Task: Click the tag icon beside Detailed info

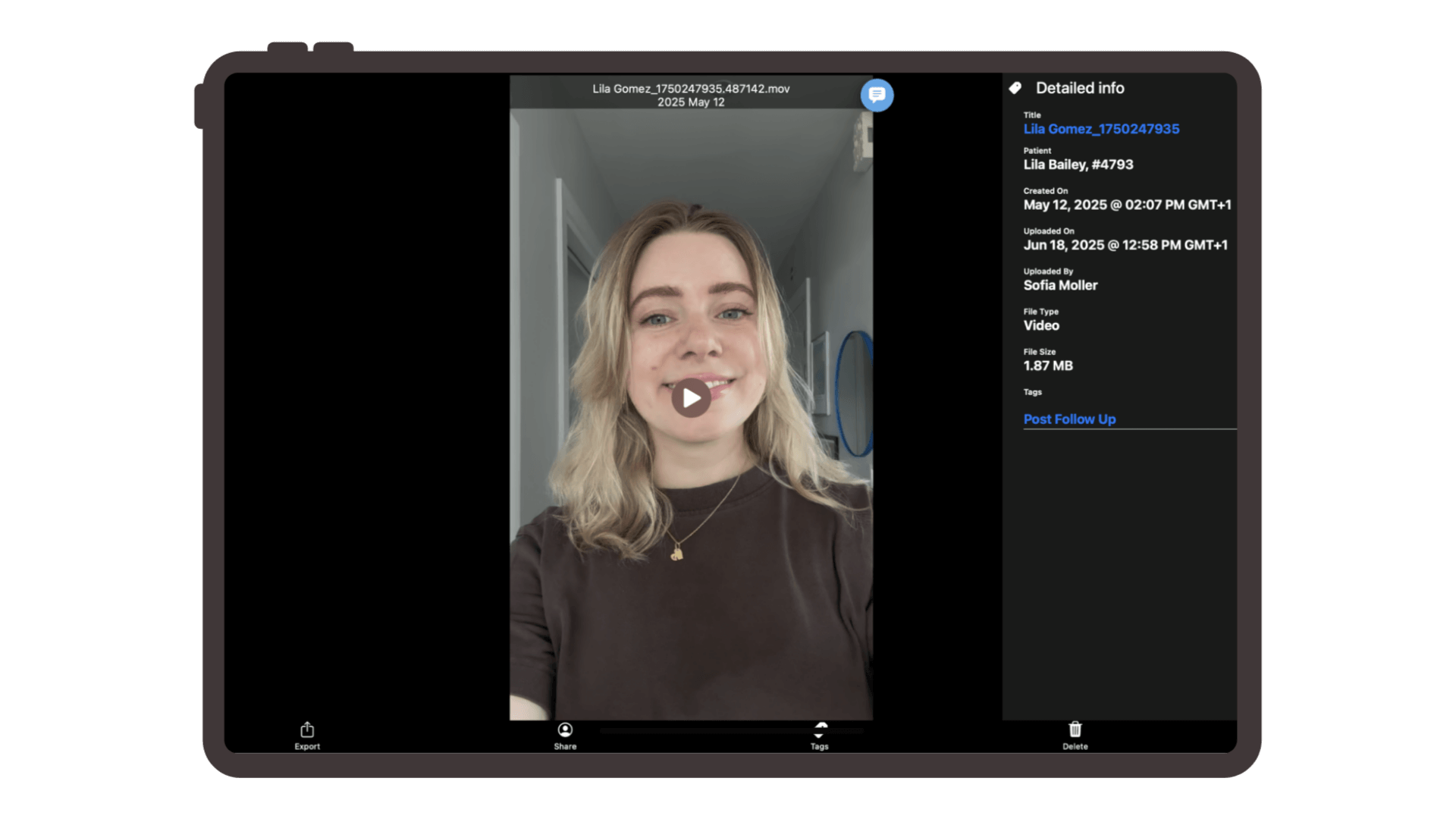Action: pos(1015,88)
